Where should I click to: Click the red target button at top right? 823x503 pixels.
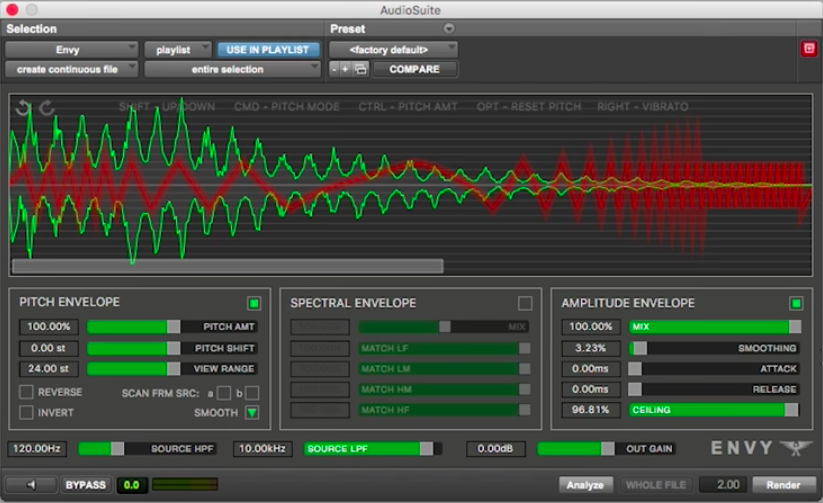(809, 49)
